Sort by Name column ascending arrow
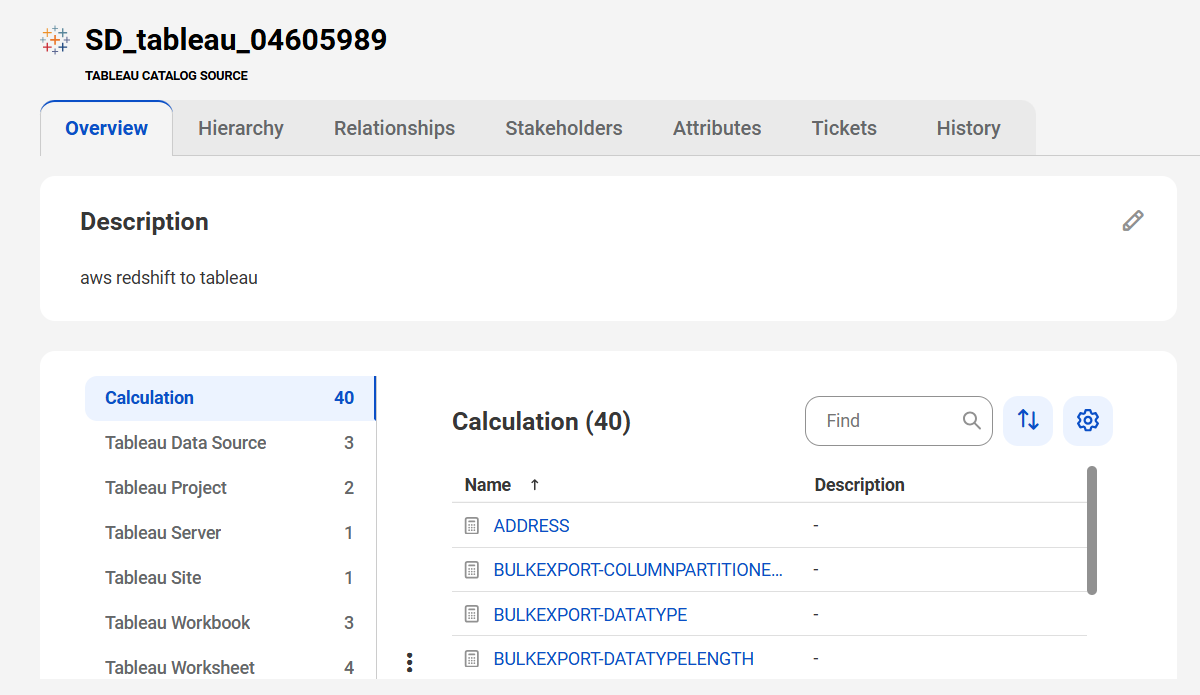This screenshot has height=695, width=1200. [x=535, y=485]
